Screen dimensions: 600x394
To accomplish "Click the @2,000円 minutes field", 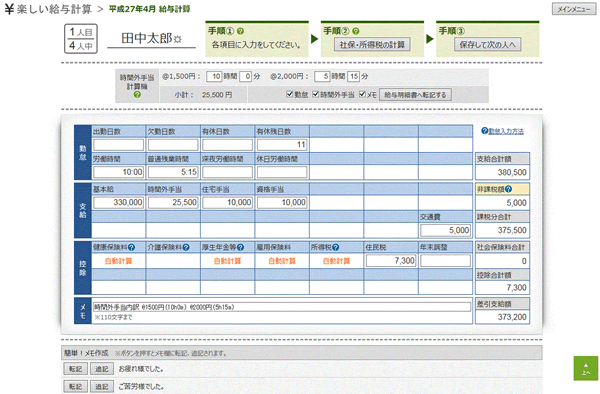I will [x=354, y=77].
